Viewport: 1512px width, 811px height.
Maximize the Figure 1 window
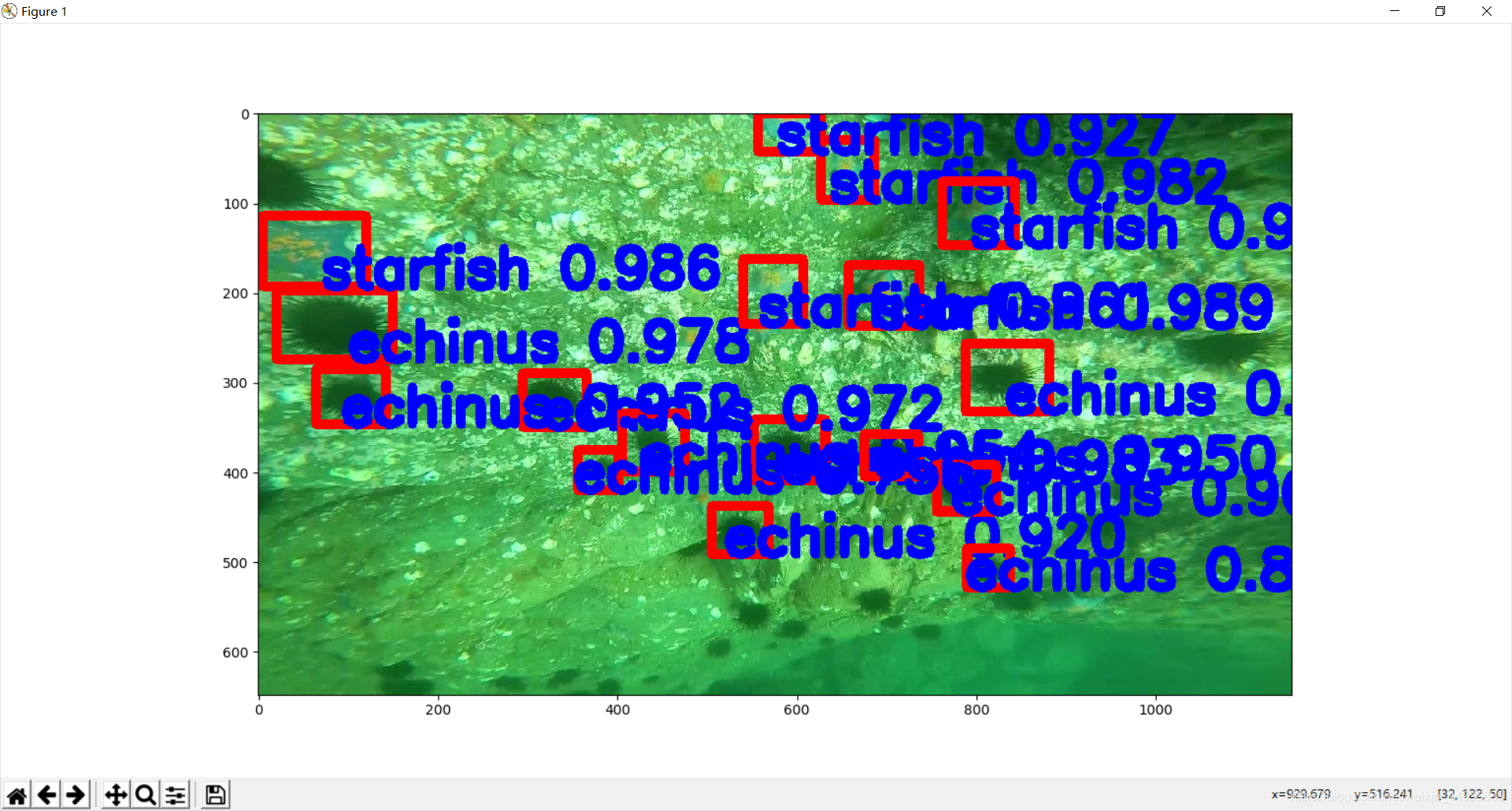1440,11
